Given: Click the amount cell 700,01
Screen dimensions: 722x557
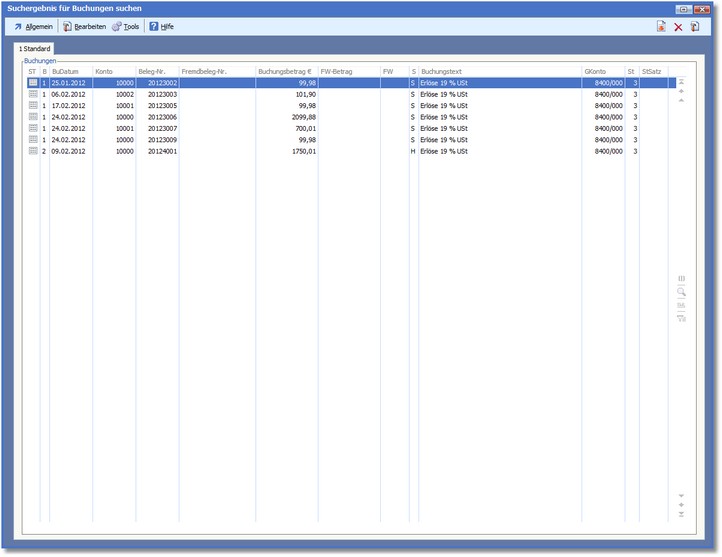Looking at the screenshot, I should click(x=286, y=129).
